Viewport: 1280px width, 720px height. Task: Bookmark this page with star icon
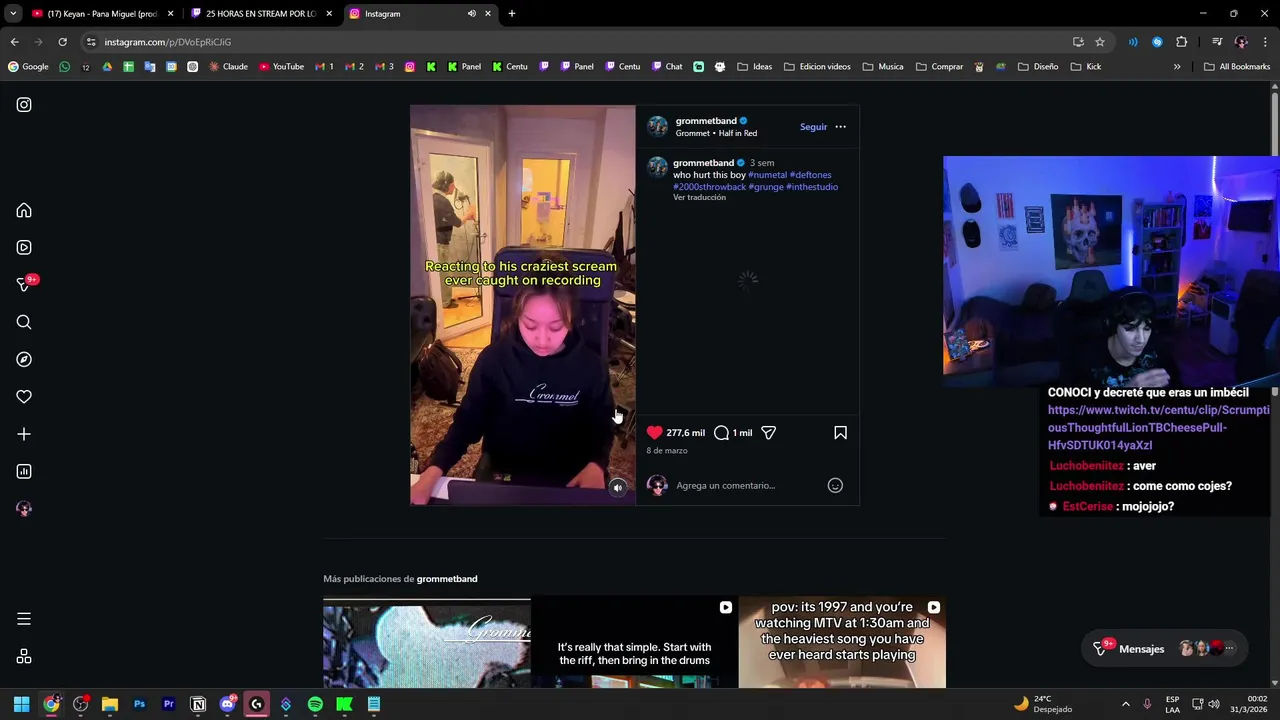tap(1100, 42)
